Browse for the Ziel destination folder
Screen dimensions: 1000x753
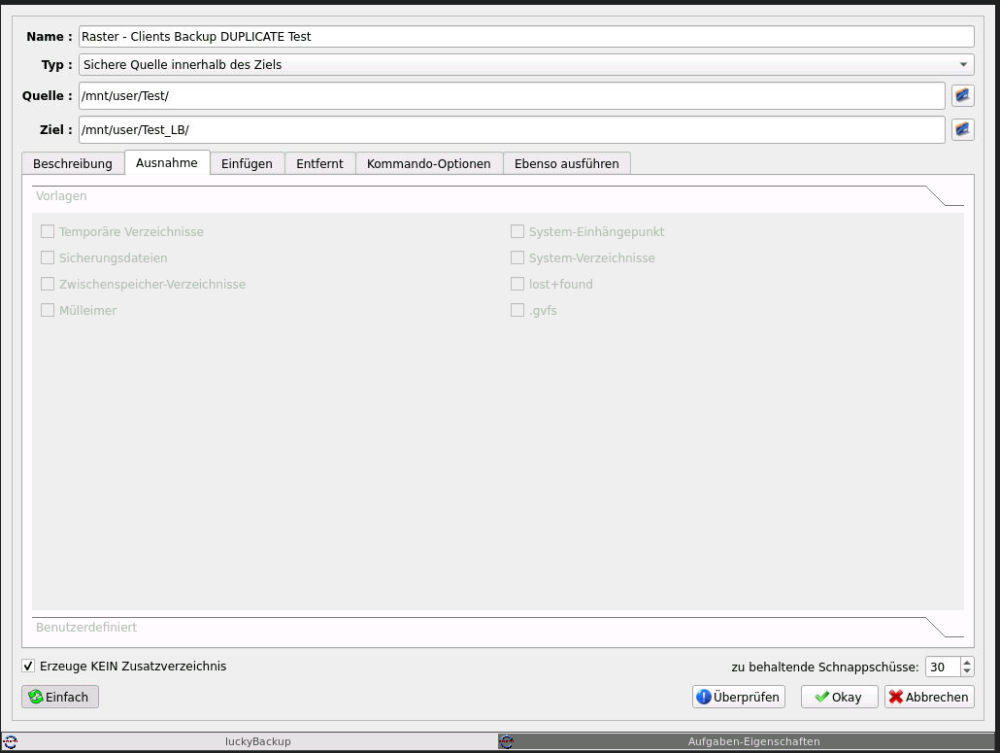click(962, 129)
